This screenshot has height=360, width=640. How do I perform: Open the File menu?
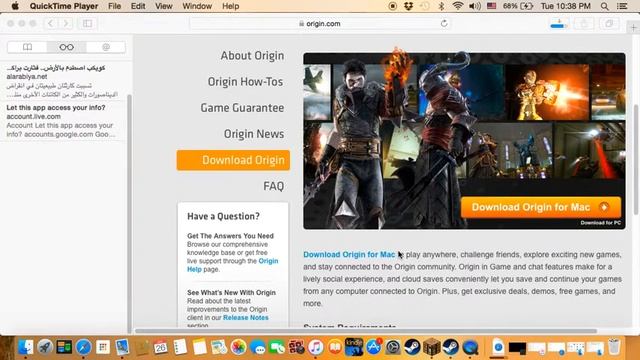[x=114, y=6]
